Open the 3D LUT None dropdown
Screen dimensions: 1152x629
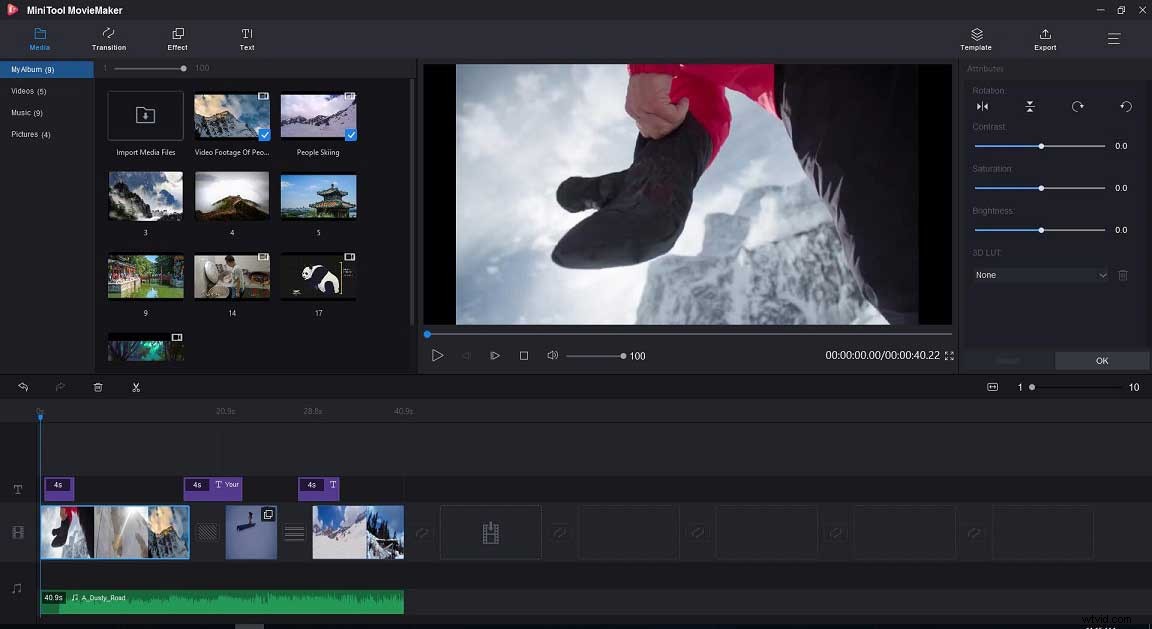click(1040, 274)
